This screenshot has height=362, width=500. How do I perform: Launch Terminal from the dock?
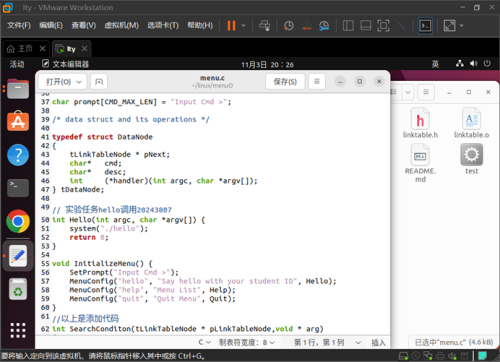click(18, 188)
